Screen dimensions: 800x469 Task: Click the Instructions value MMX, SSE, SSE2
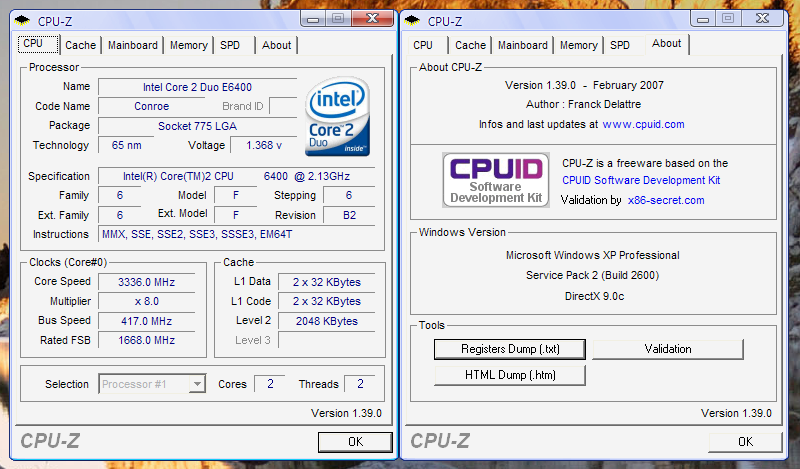tap(236, 234)
